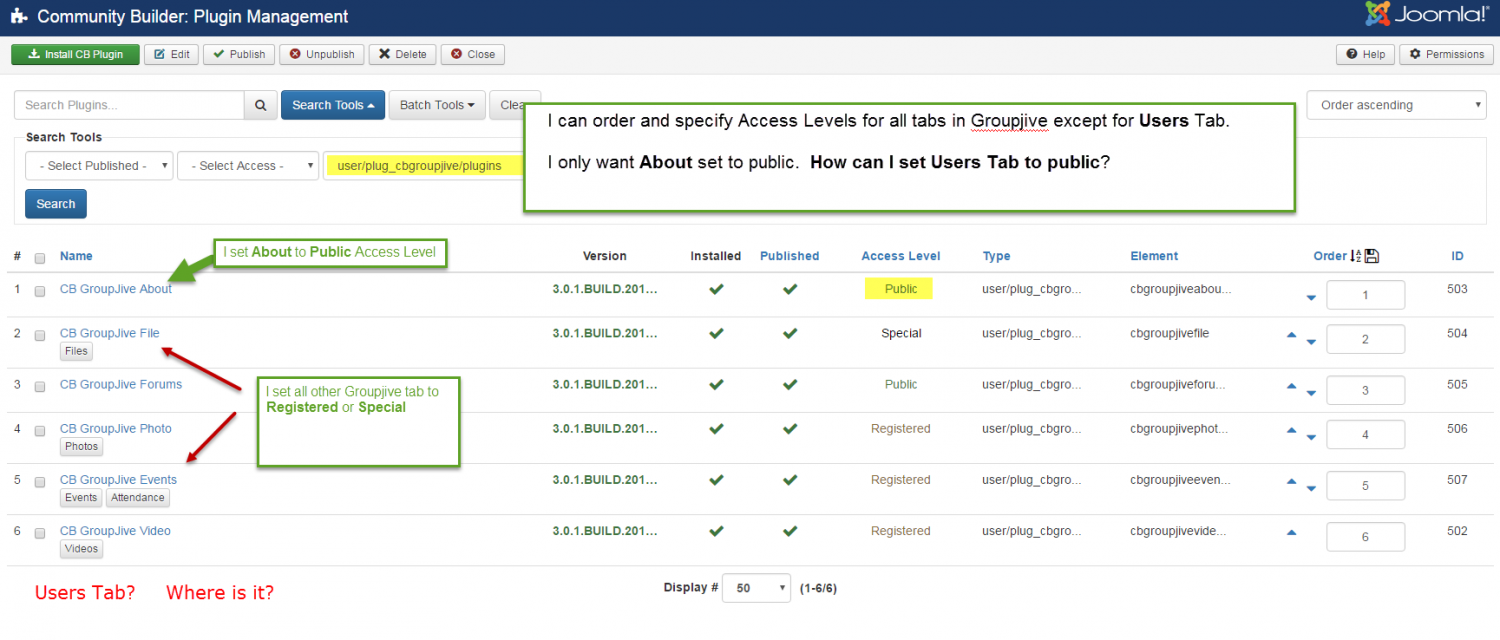
Task: Click installed checkmark in CB GroupJive Forums row
Action: click(x=716, y=384)
